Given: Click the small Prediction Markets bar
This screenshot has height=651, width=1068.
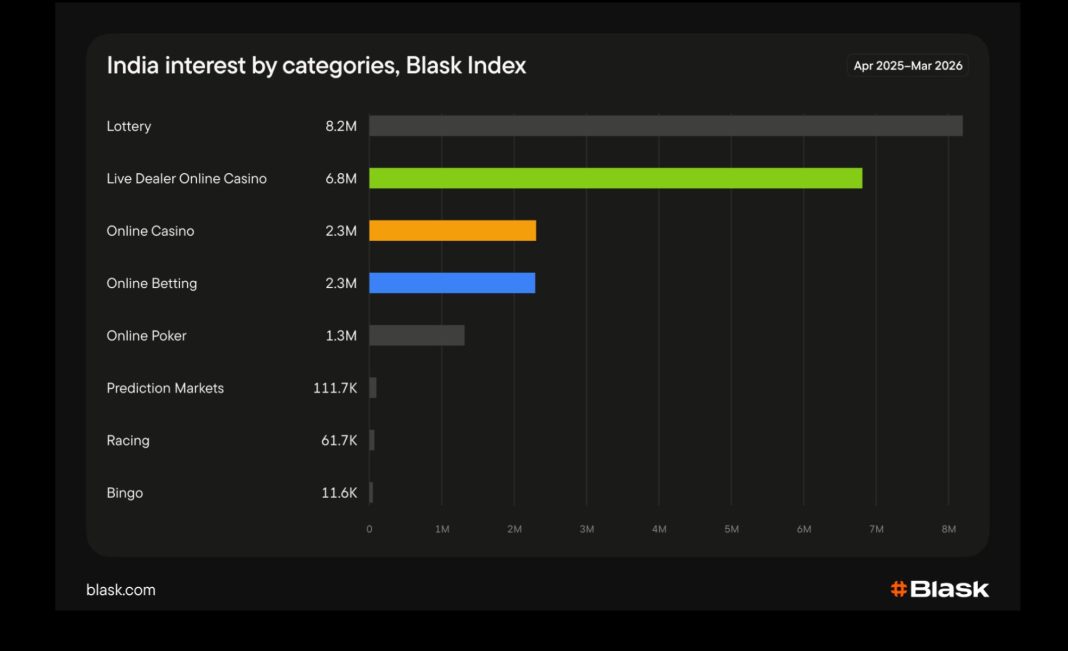Looking at the screenshot, I should pyautogui.click(x=373, y=388).
